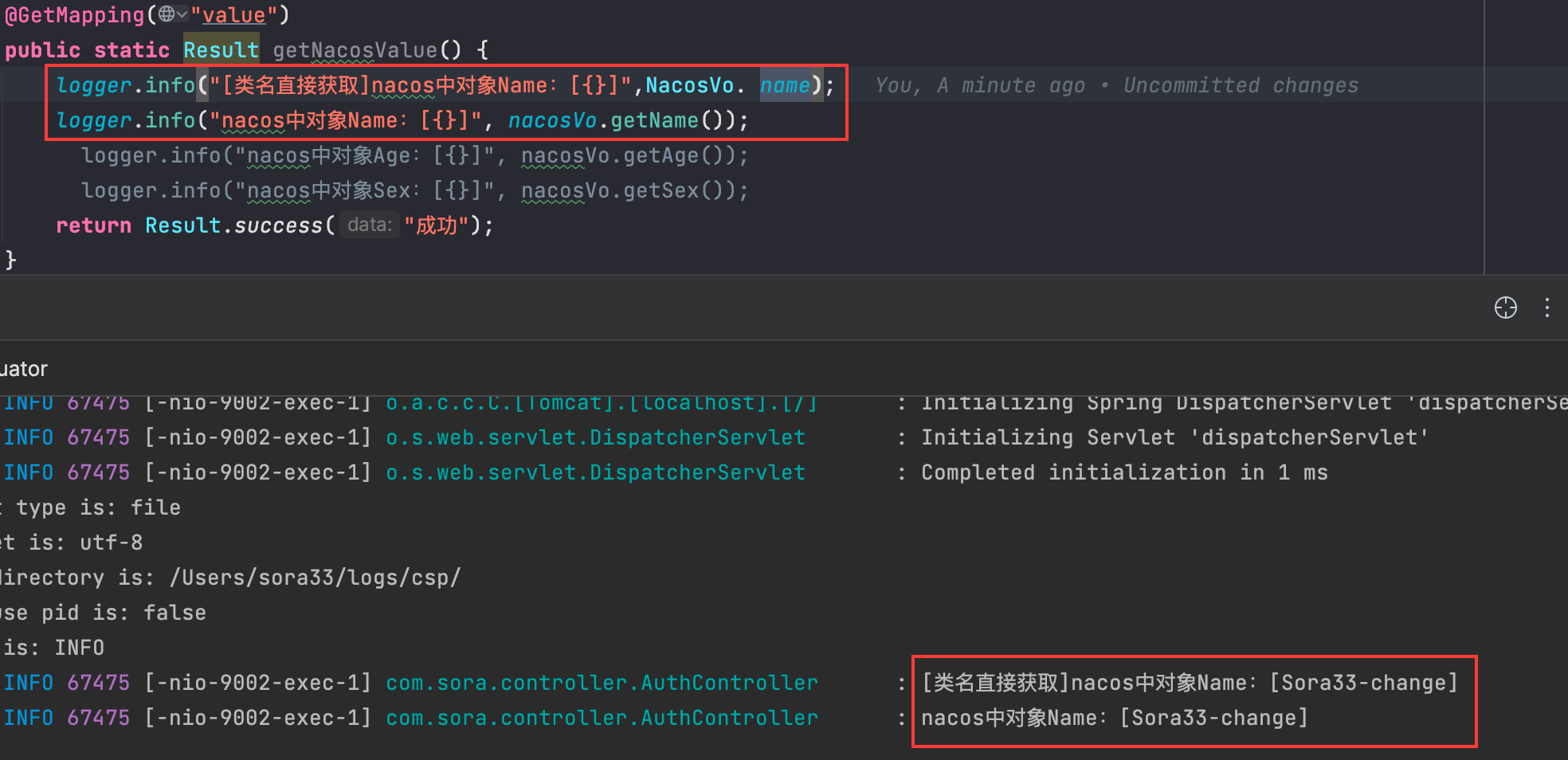Click the "data:" parameter inlay hint

click(x=370, y=225)
